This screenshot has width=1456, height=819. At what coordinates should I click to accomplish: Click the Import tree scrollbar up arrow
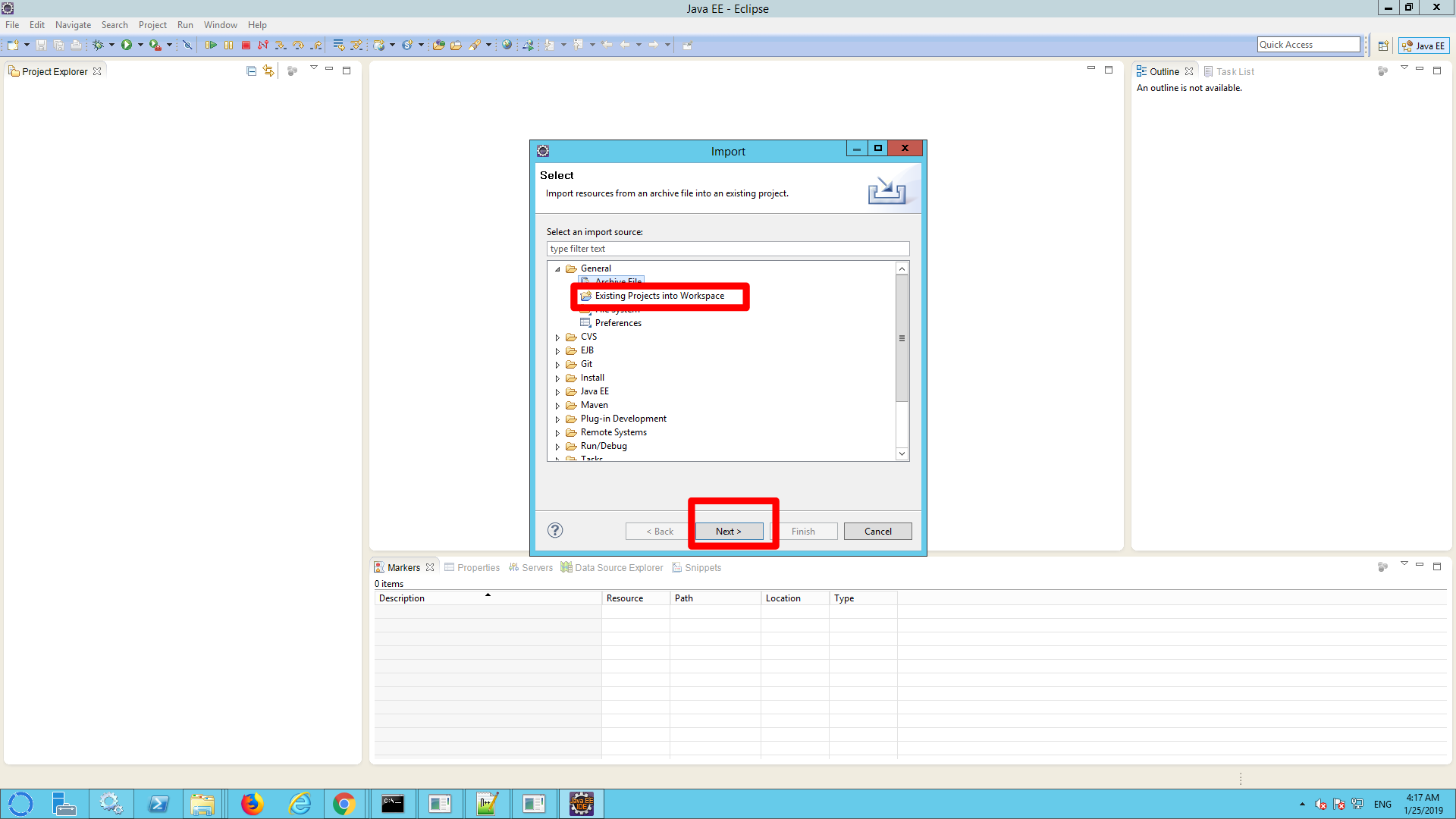click(902, 268)
